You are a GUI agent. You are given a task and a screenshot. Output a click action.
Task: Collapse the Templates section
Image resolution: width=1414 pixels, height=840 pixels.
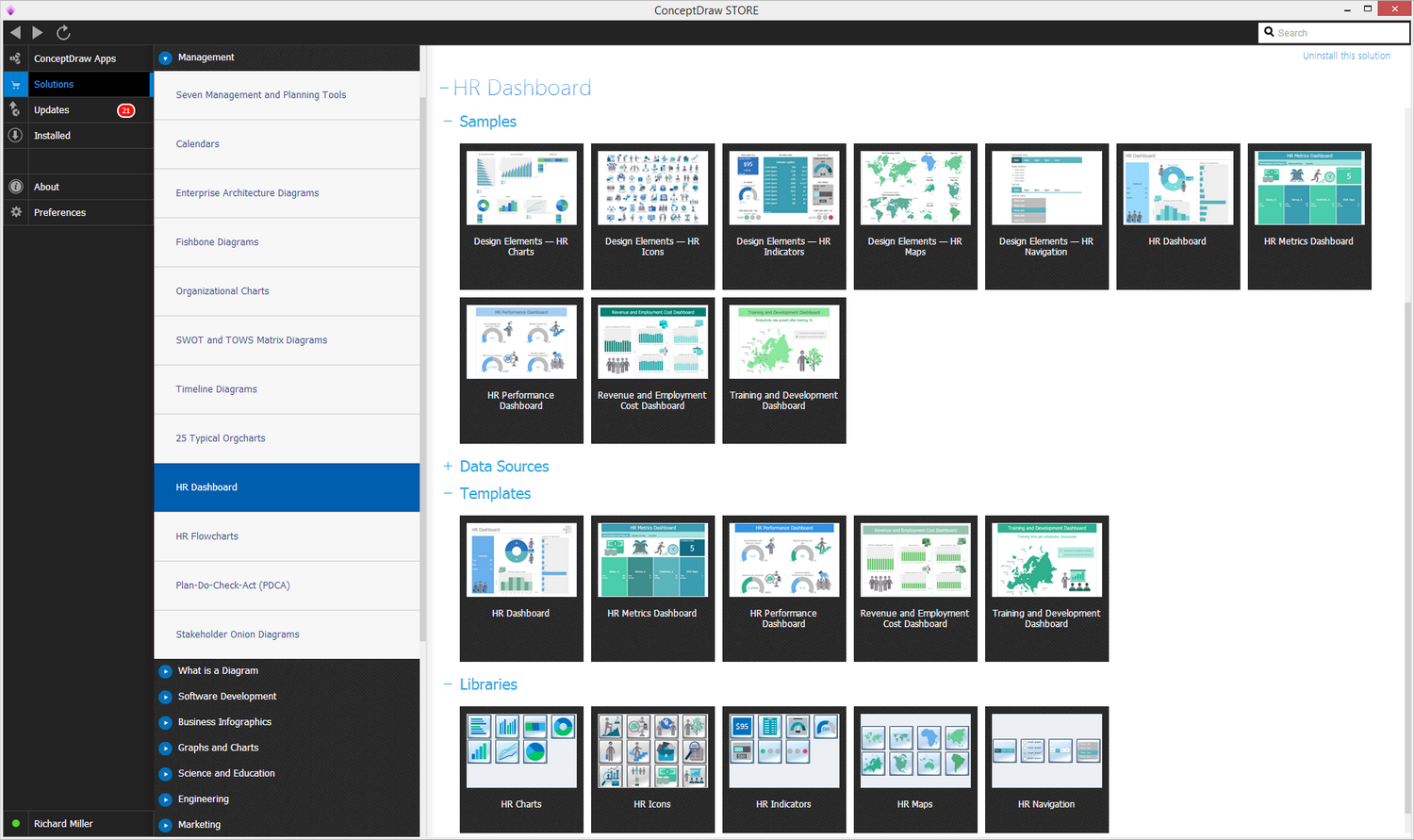[x=449, y=494]
